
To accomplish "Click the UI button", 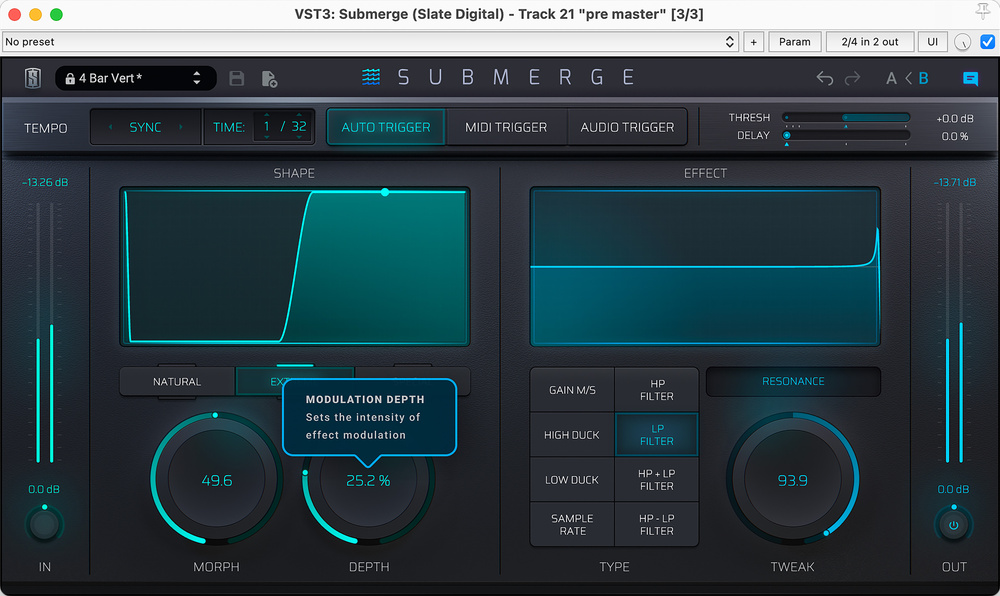I will pos(932,42).
